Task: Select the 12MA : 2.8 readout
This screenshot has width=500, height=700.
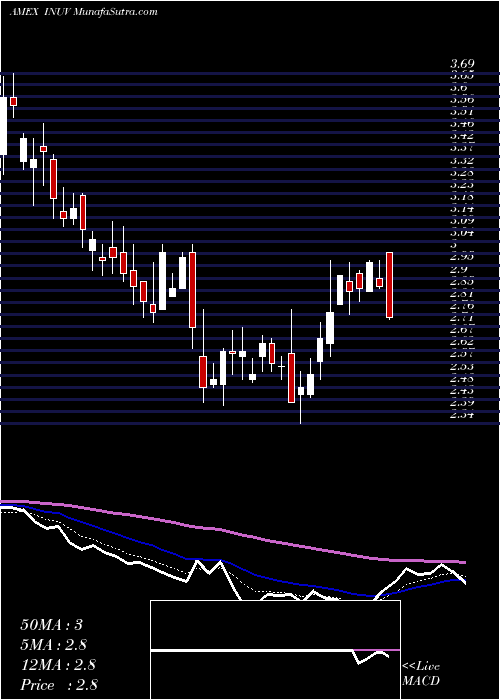Action: (x=58, y=665)
